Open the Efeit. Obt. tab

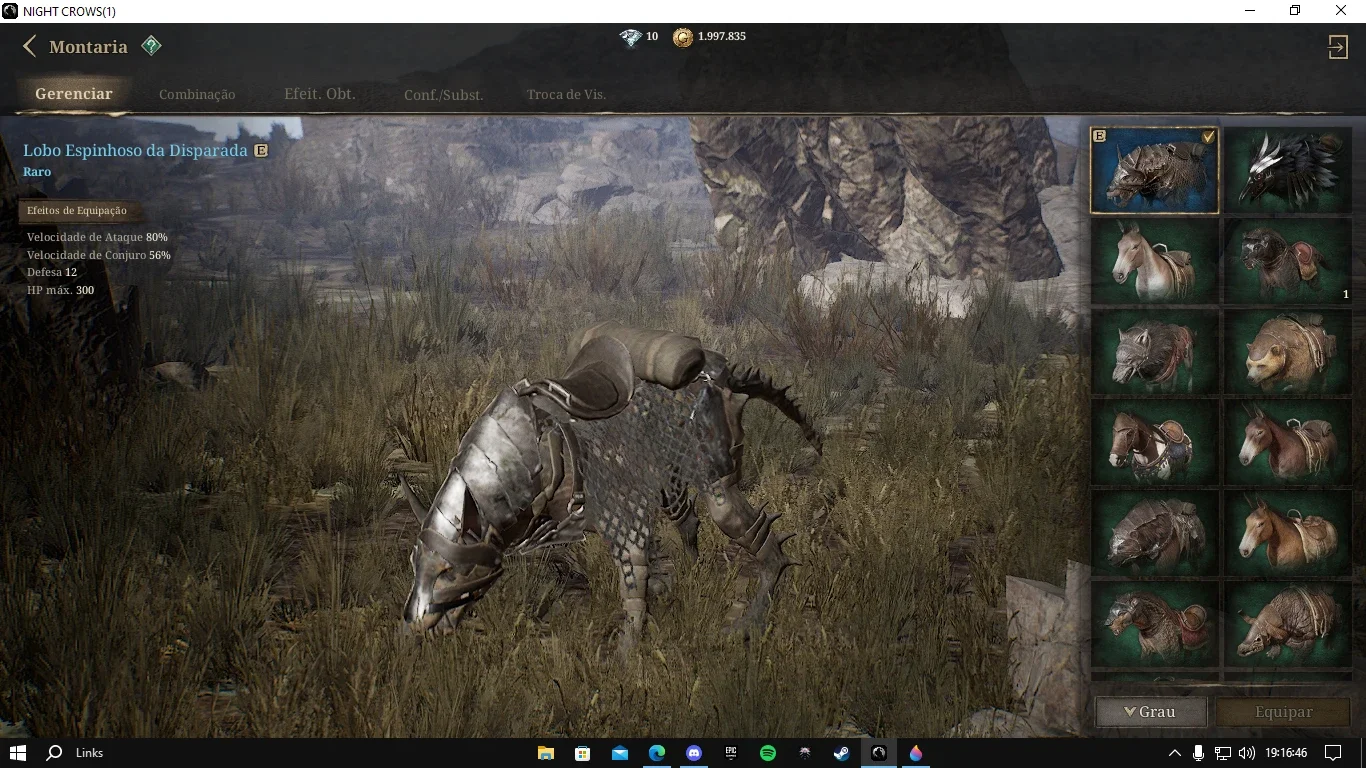coord(320,94)
